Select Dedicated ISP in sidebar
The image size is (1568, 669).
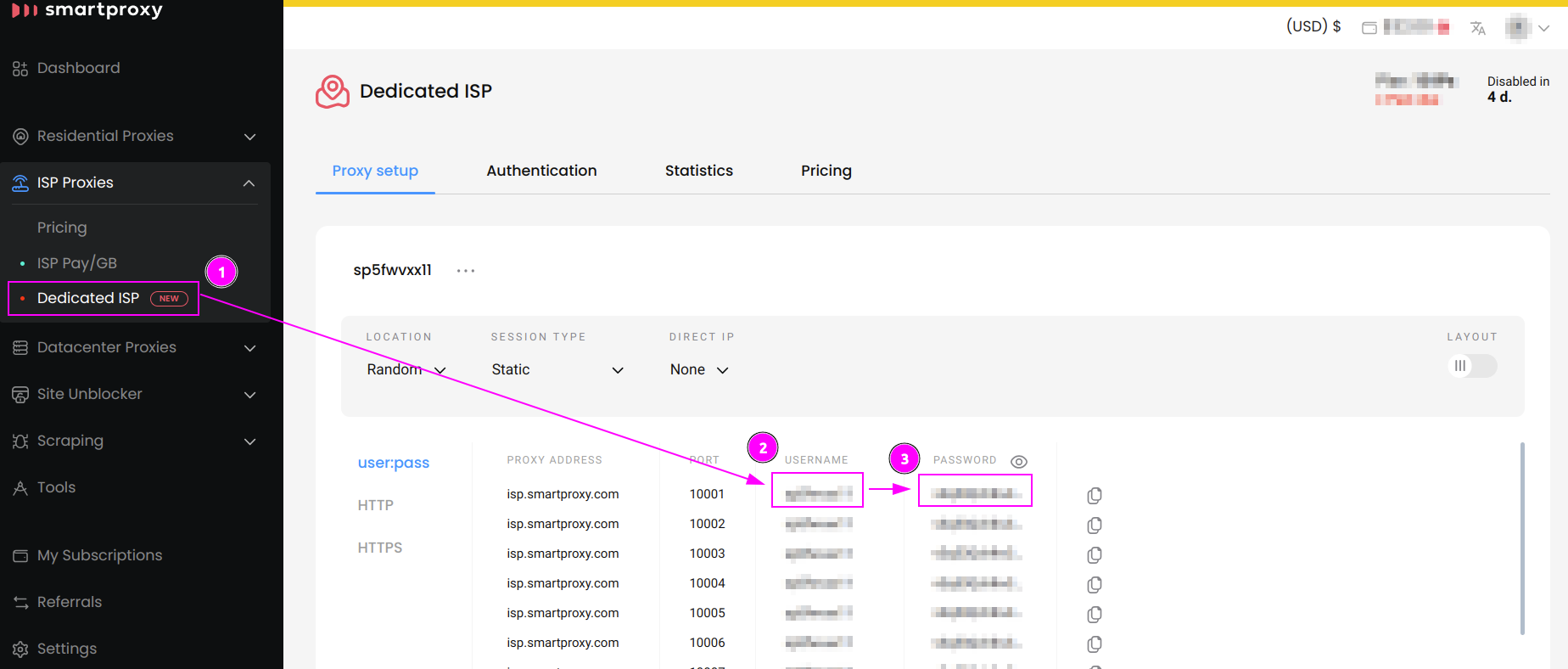[88, 298]
